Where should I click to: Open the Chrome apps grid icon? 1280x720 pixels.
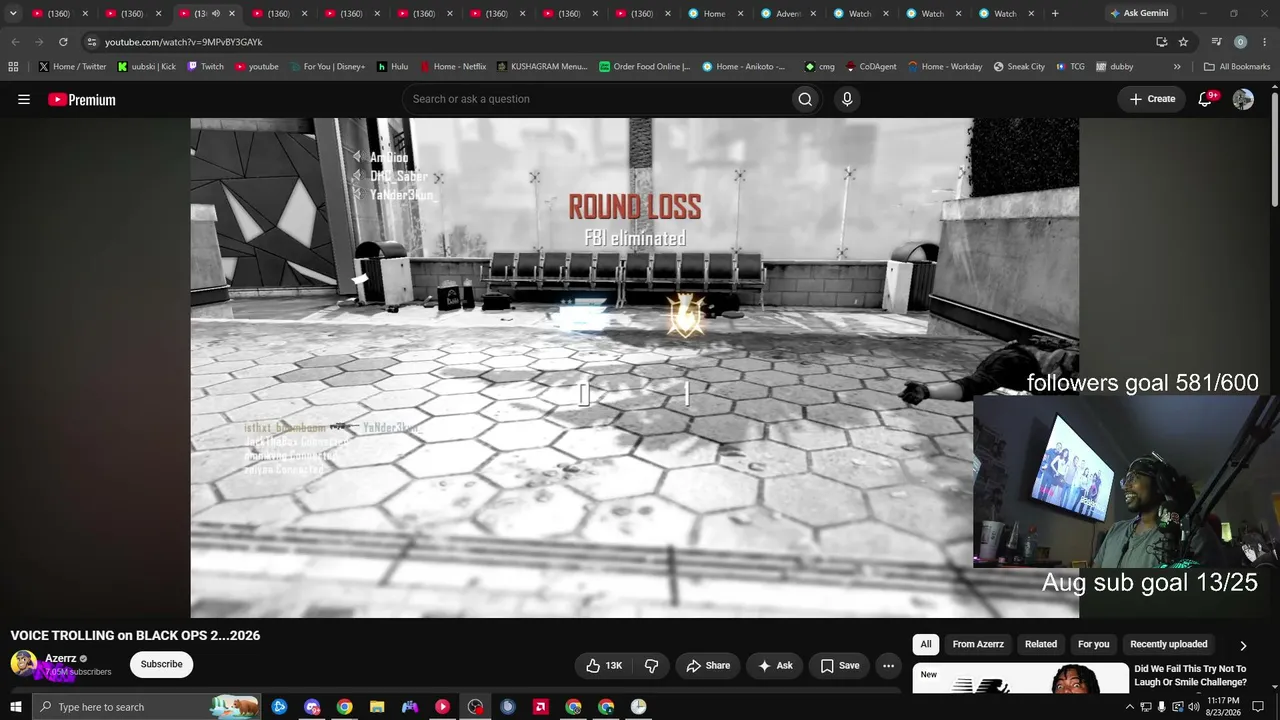13,67
